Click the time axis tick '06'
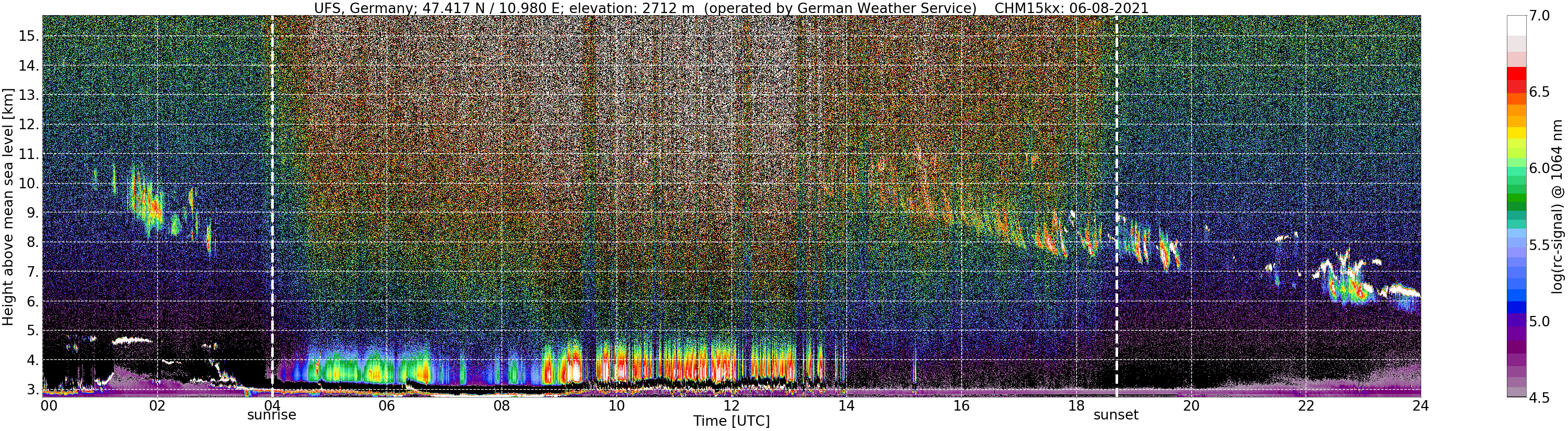 [387, 406]
